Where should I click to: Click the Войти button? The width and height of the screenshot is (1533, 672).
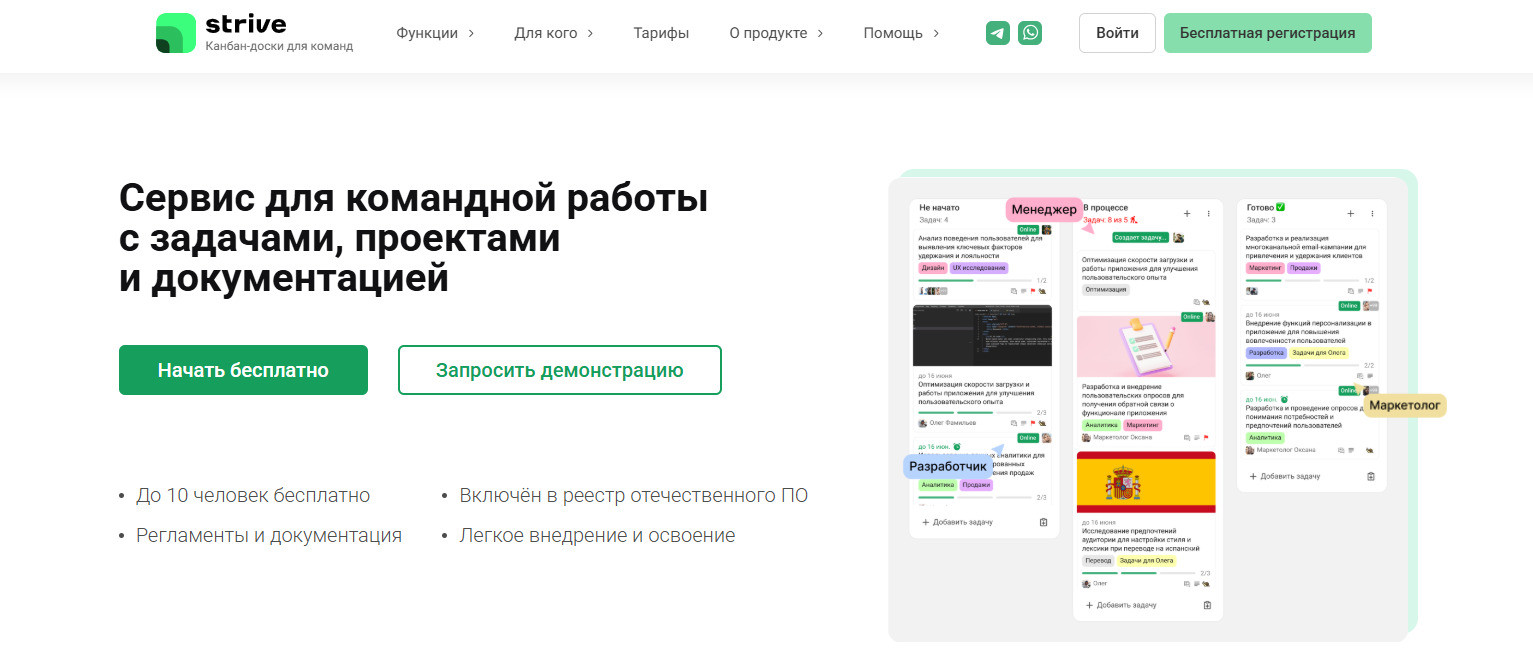tap(1117, 33)
